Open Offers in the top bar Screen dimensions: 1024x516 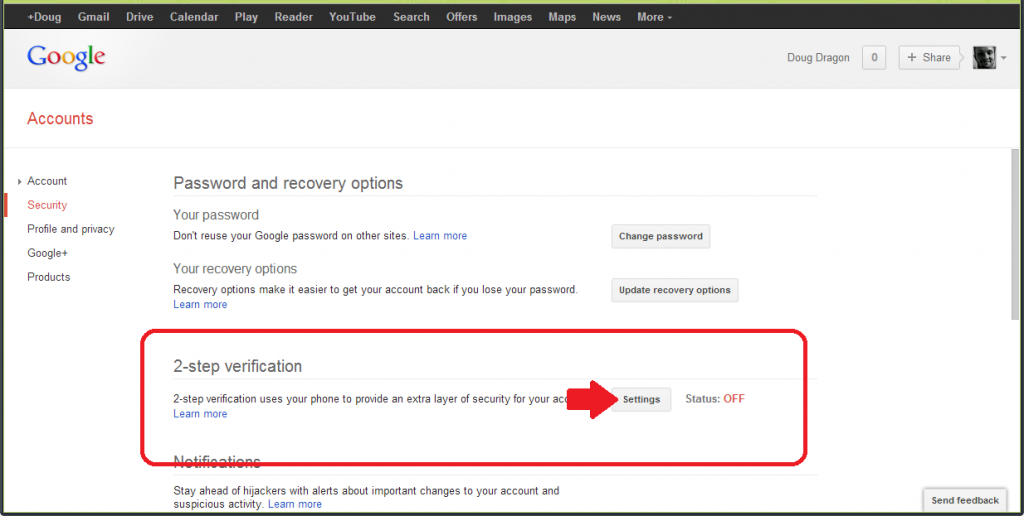click(462, 17)
